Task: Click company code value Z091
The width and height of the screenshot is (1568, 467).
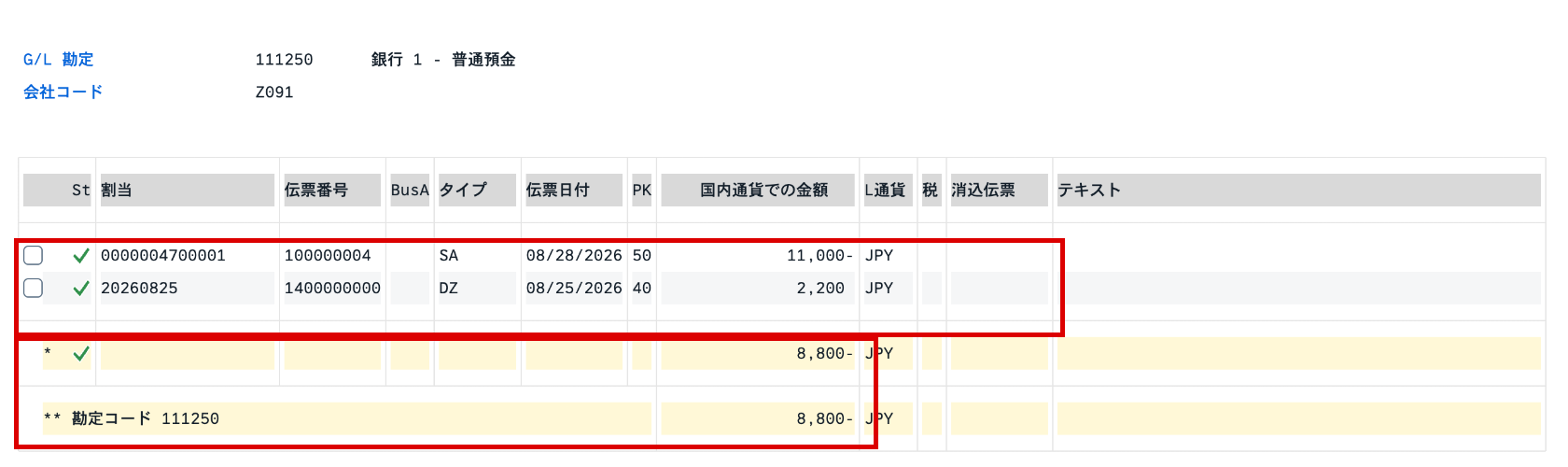Action: [x=274, y=92]
